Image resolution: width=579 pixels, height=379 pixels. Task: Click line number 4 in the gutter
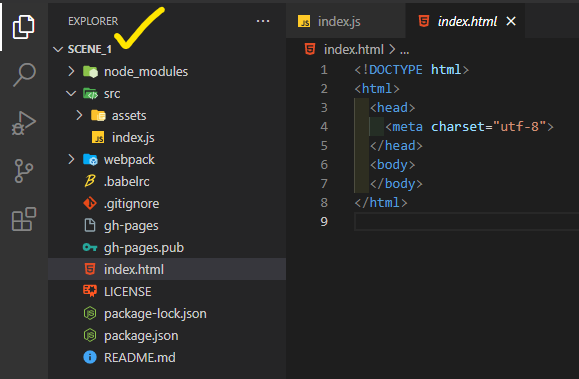324,127
